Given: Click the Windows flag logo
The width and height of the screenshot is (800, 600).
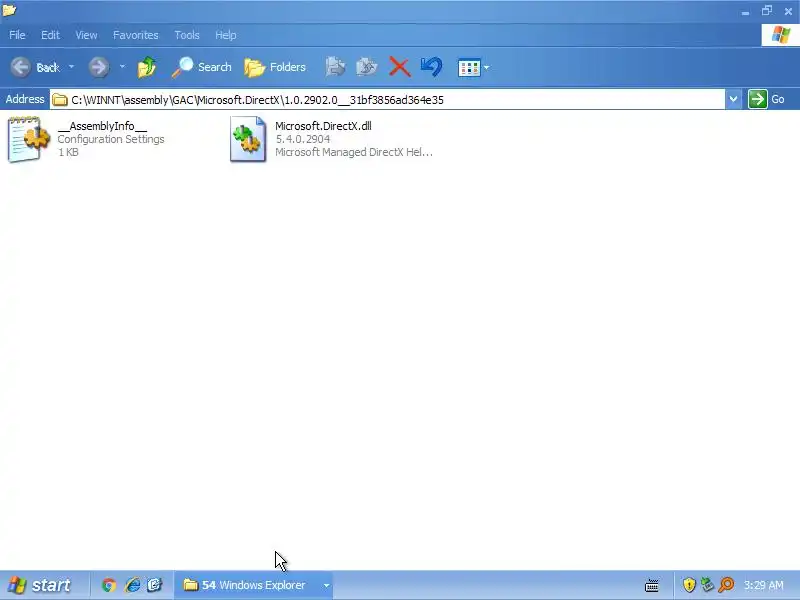Looking at the screenshot, I should tap(780, 35).
